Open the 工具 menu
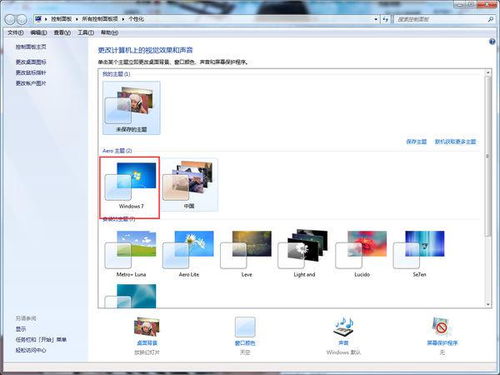This screenshot has width=500, height=375. (x=86, y=33)
